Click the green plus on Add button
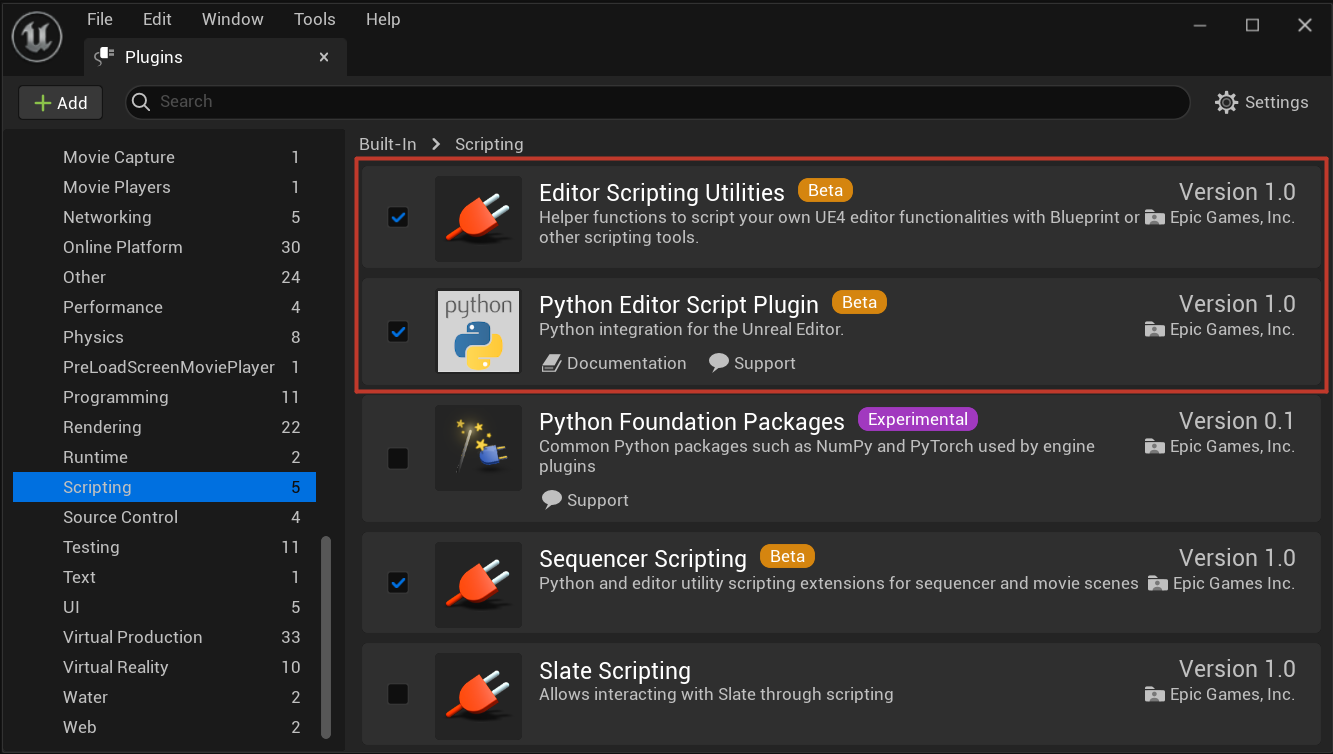 [42, 103]
